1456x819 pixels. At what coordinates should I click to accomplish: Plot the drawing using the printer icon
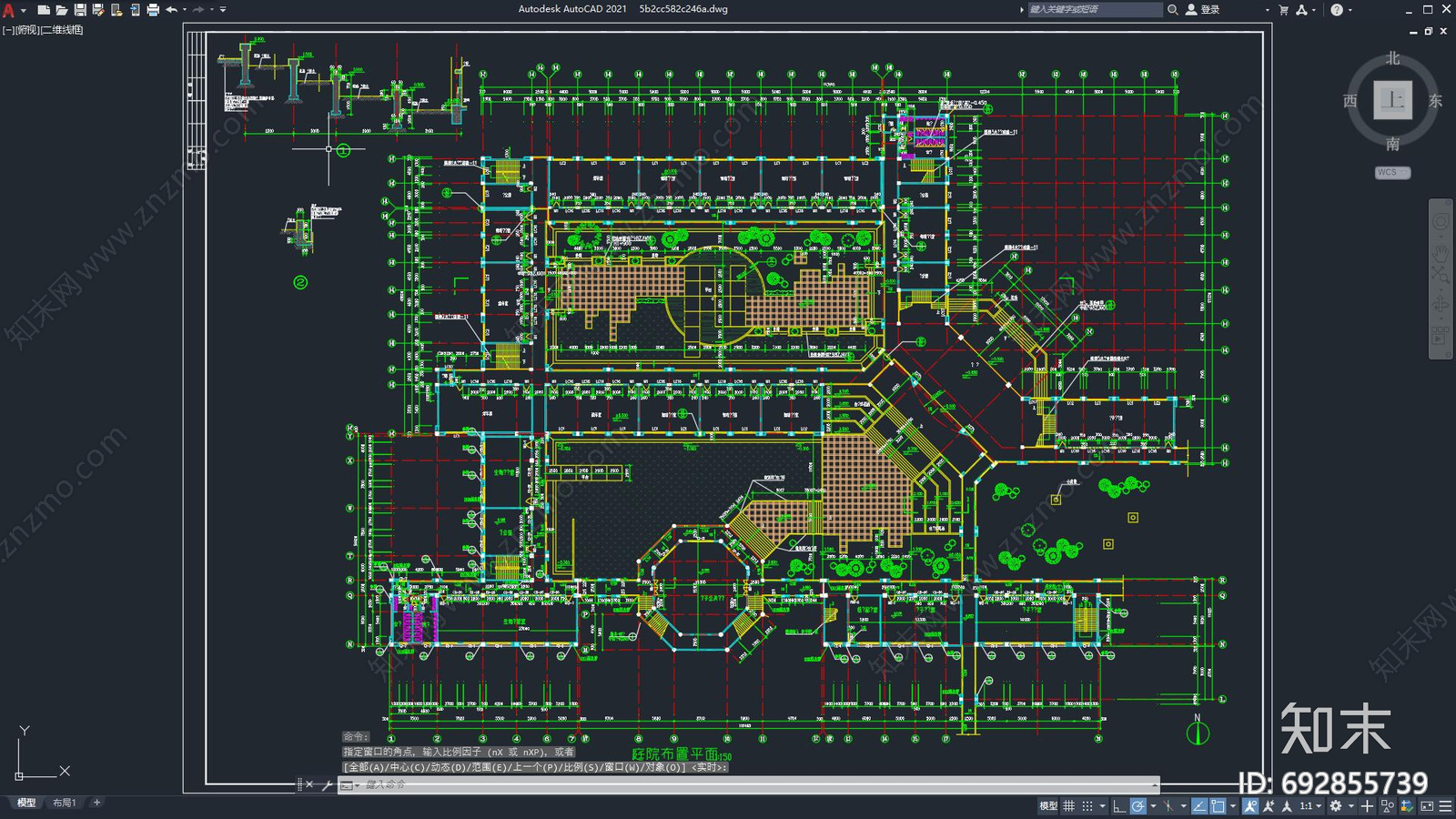(152, 9)
